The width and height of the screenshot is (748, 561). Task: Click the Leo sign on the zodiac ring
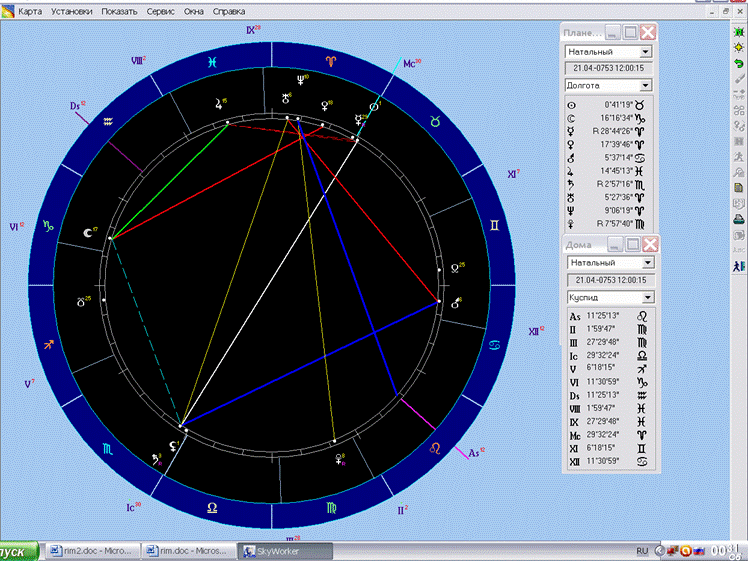coord(434,450)
